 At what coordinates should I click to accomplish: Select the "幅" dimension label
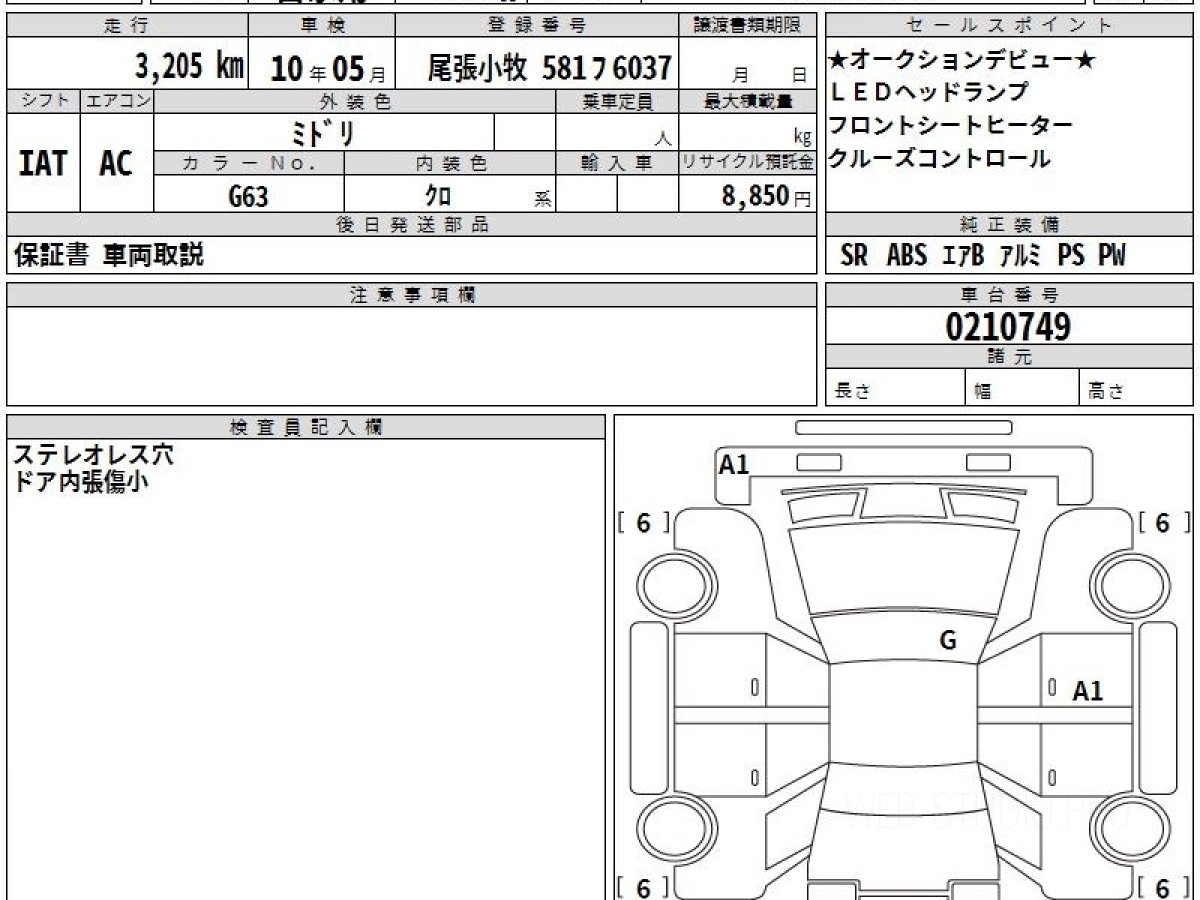tap(983, 391)
